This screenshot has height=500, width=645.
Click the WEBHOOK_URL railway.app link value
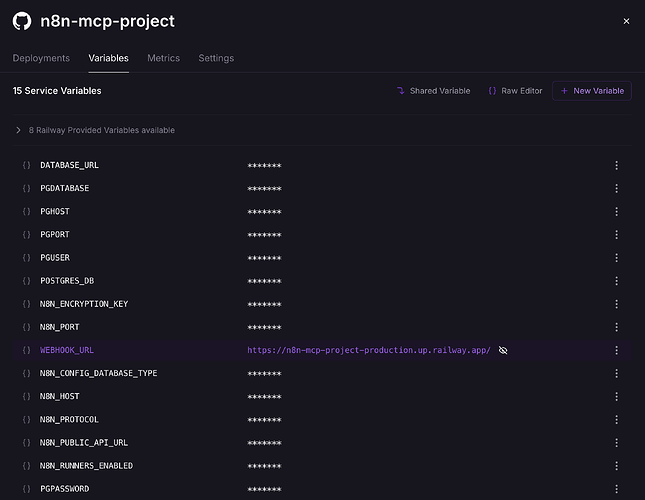pyautogui.click(x=369, y=350)
